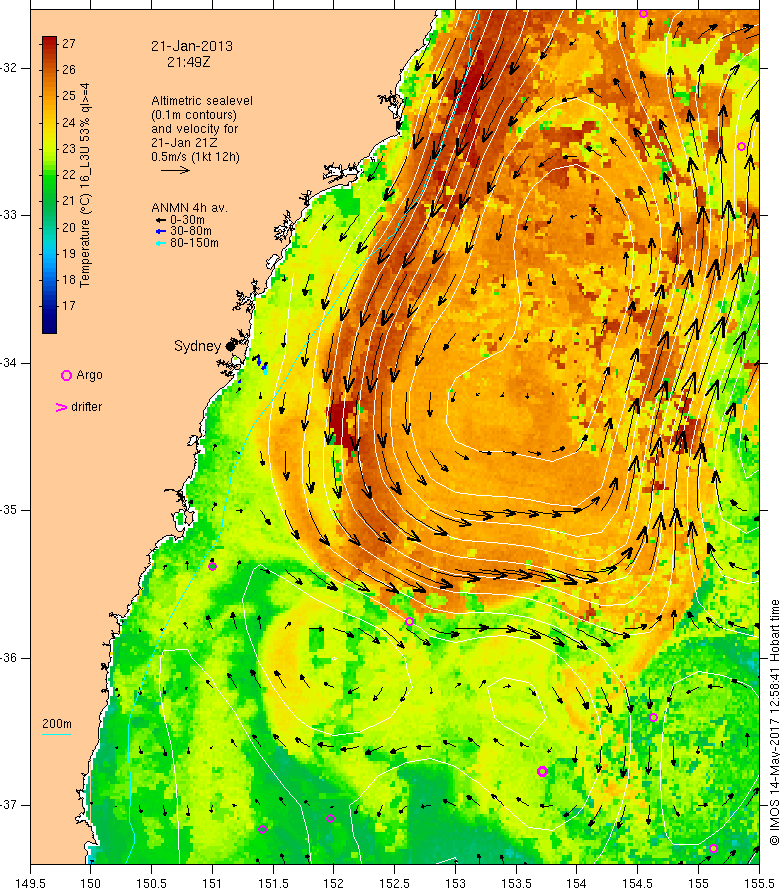Click the dark blue bottom of the temperature color bar
Image resolution: width=780 pixels, height=890 pixels.
click(49, 326)
